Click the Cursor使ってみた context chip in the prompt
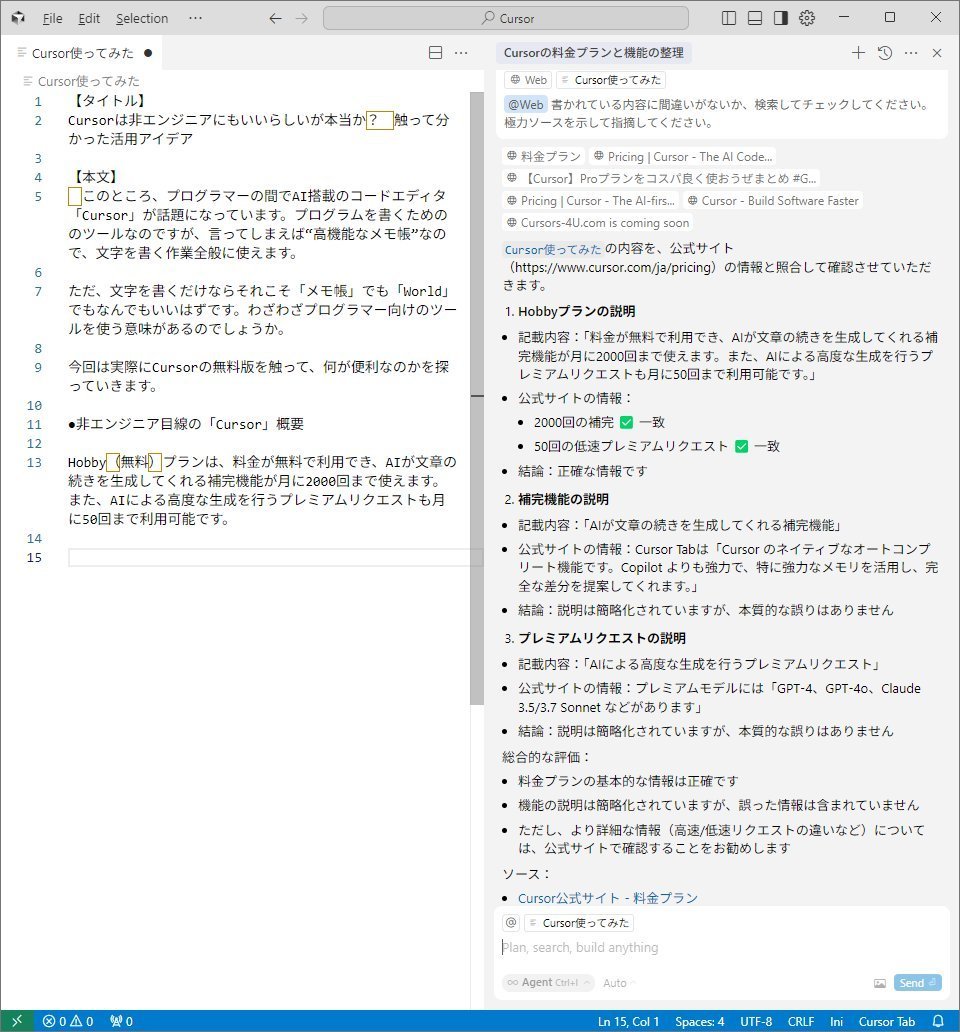 pos(611,80)
